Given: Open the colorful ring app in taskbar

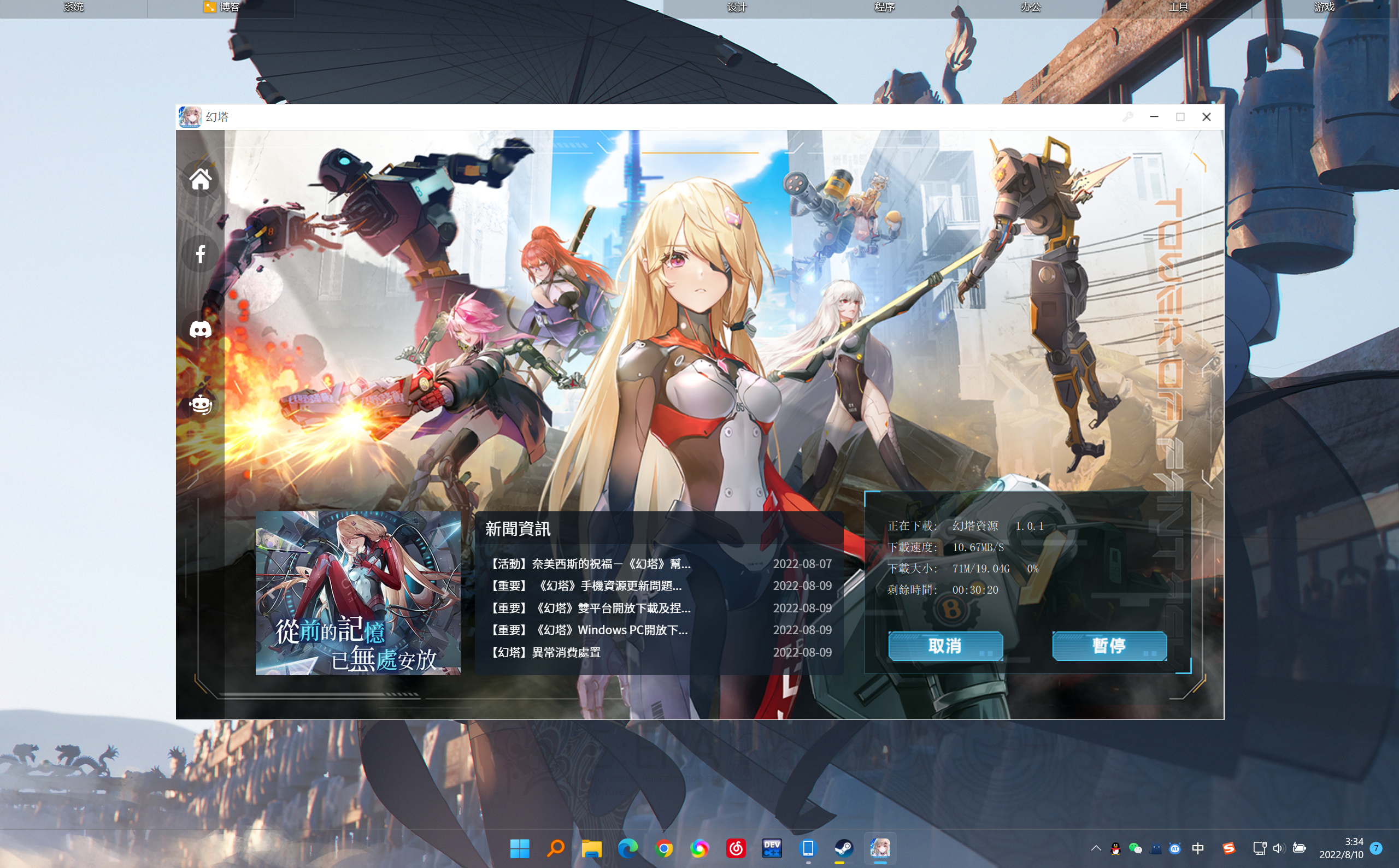Looking at the screenshot, I should (699, 848).
